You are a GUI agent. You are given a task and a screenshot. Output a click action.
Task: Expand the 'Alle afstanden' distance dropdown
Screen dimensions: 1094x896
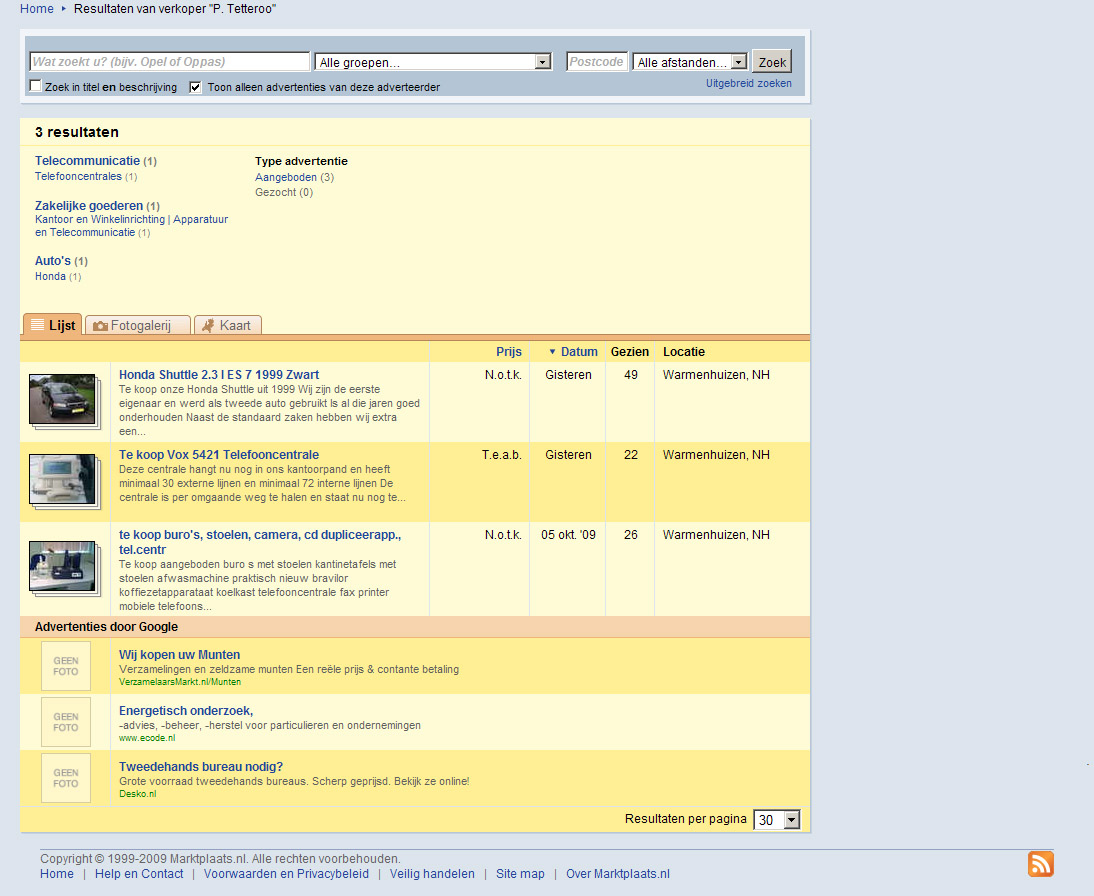coord(690,62)
